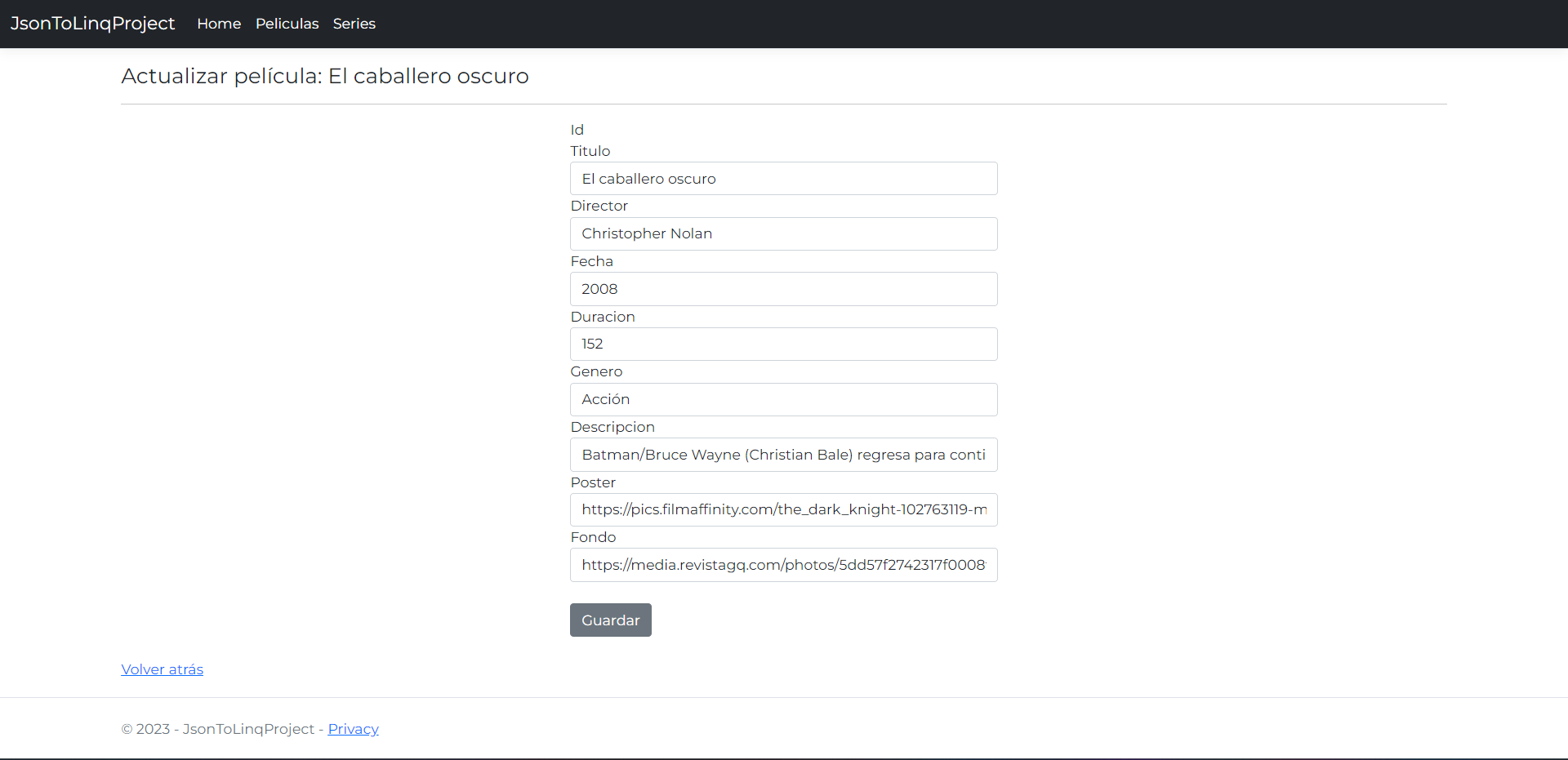Click the Titulo form label
1568x760 pixels.
[x=590, y=150]
